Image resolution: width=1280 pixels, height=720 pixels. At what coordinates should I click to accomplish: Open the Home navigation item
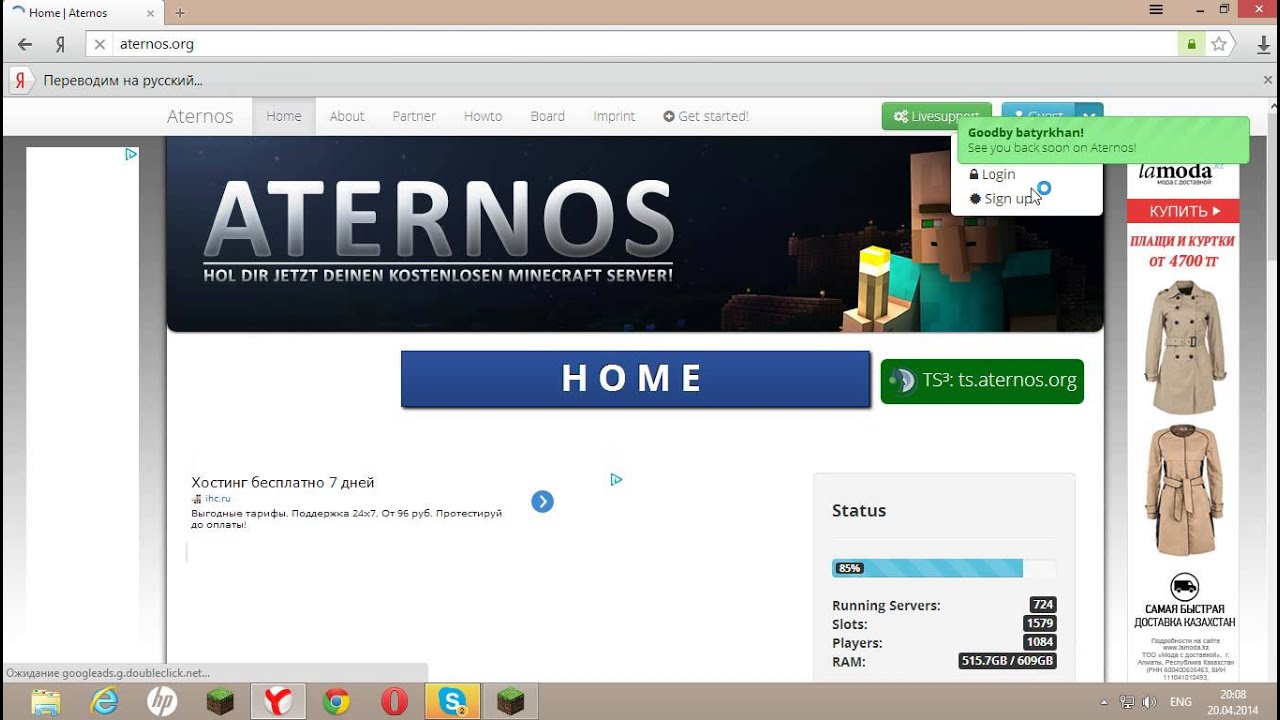pos(284,116)
